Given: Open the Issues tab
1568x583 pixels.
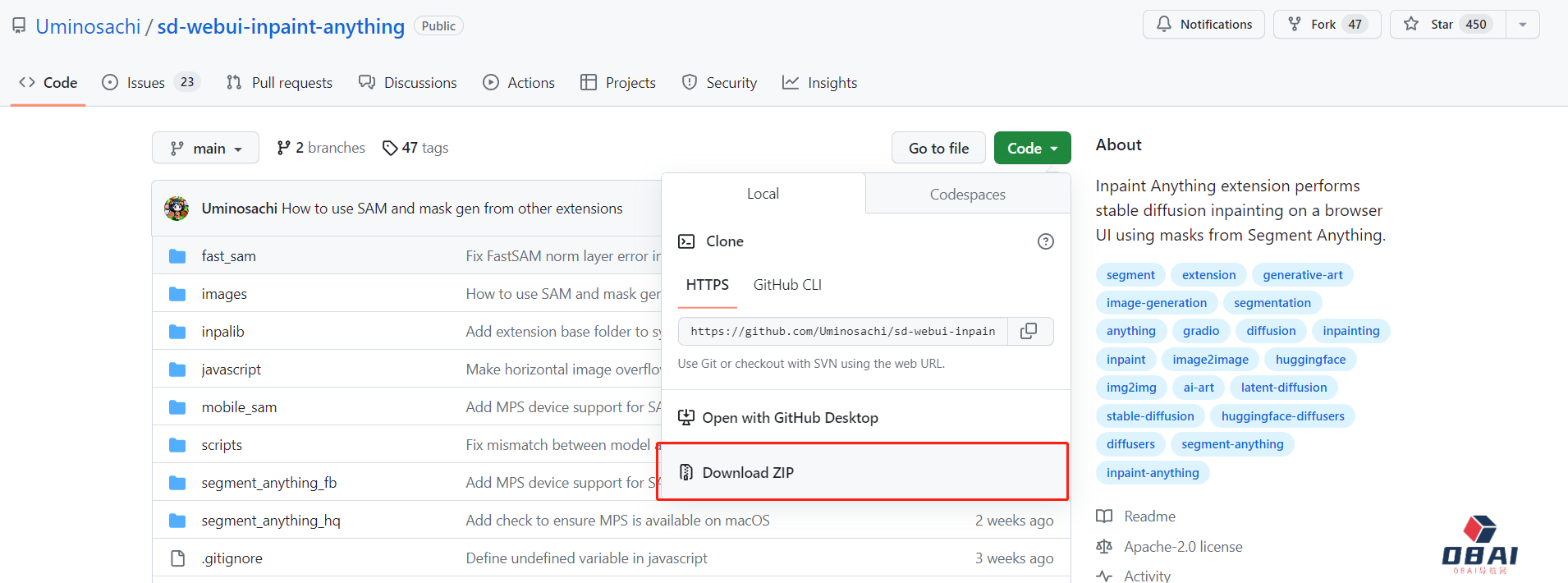Looking at the screenshot, I should click(x=145, y=83).
